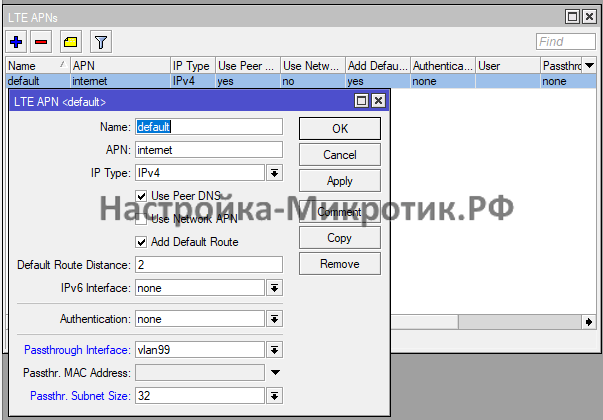Sort by the Name column header
Viewport: 603px width, 420px height.
38,65
